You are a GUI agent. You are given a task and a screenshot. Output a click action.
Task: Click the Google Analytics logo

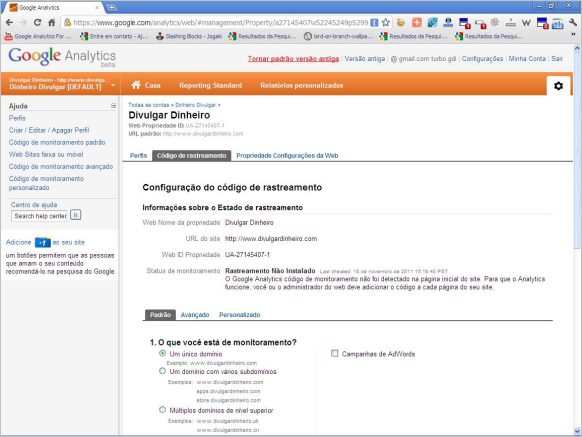(x=62, y=57)
